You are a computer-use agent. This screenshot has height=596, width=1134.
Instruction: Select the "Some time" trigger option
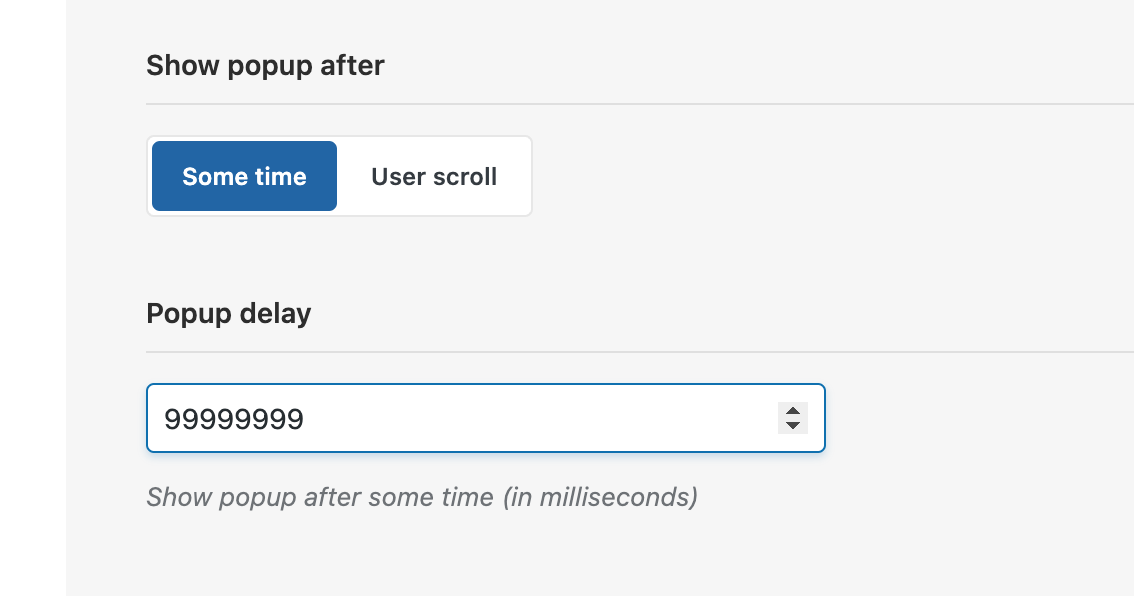point(244,177)
